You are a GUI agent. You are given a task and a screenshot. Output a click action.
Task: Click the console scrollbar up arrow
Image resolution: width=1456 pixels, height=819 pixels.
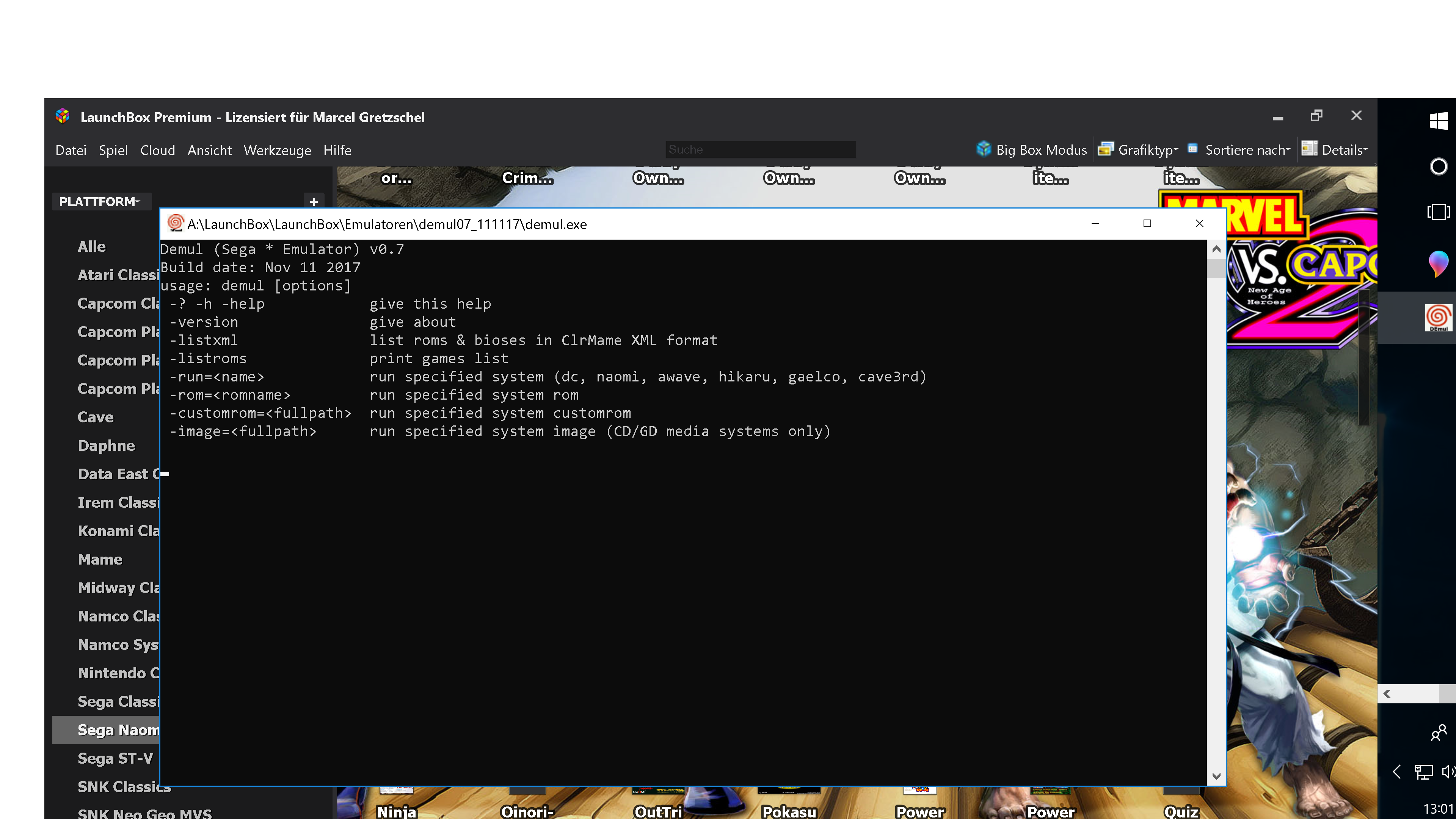(1216, 249)
